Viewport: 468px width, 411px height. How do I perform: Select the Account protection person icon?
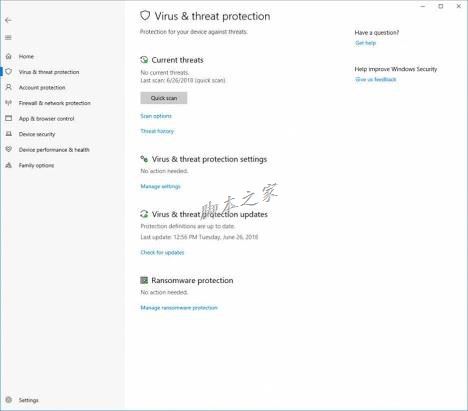pyautogui.click(x=9, y=87)
